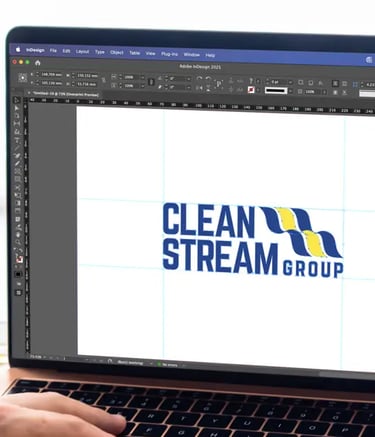
Task: Open the Type menu
Action: point(100,52)
